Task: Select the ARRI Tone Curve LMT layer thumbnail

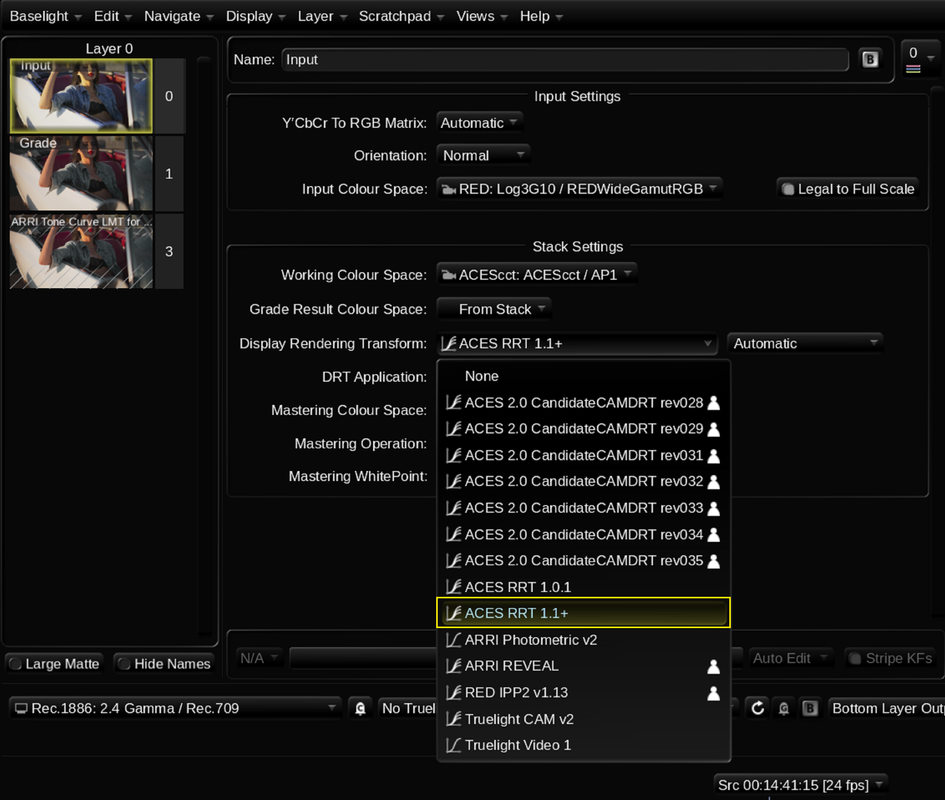Action: tap(81, 251)
